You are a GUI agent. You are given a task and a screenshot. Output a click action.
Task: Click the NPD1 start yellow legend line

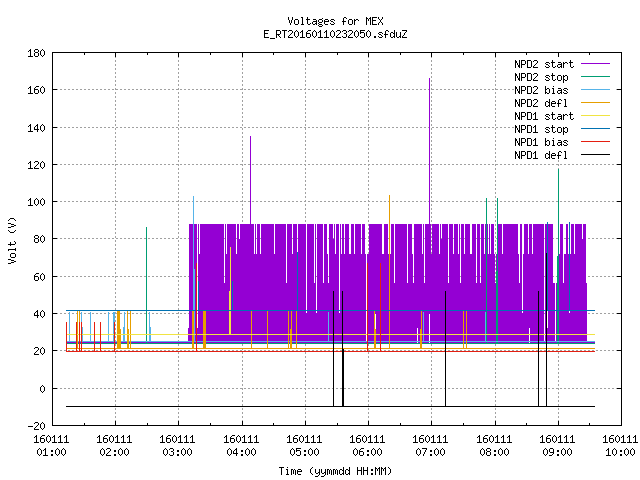(596, 116)
